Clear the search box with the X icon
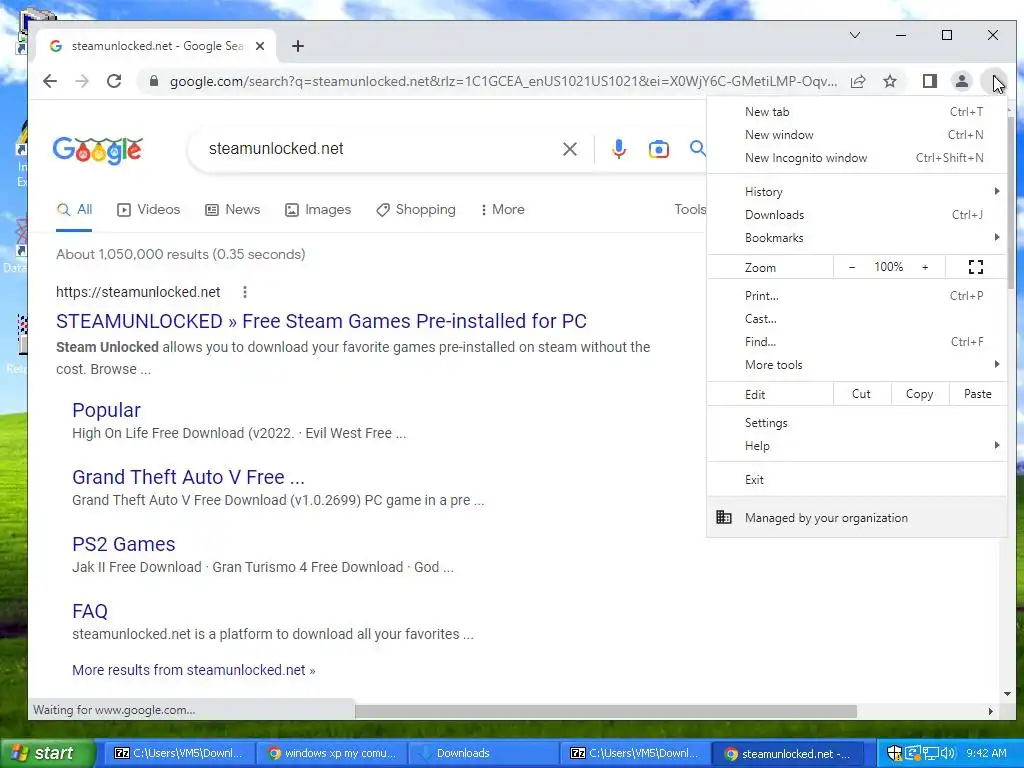1024x768 pixels. [x=569, y=149]
